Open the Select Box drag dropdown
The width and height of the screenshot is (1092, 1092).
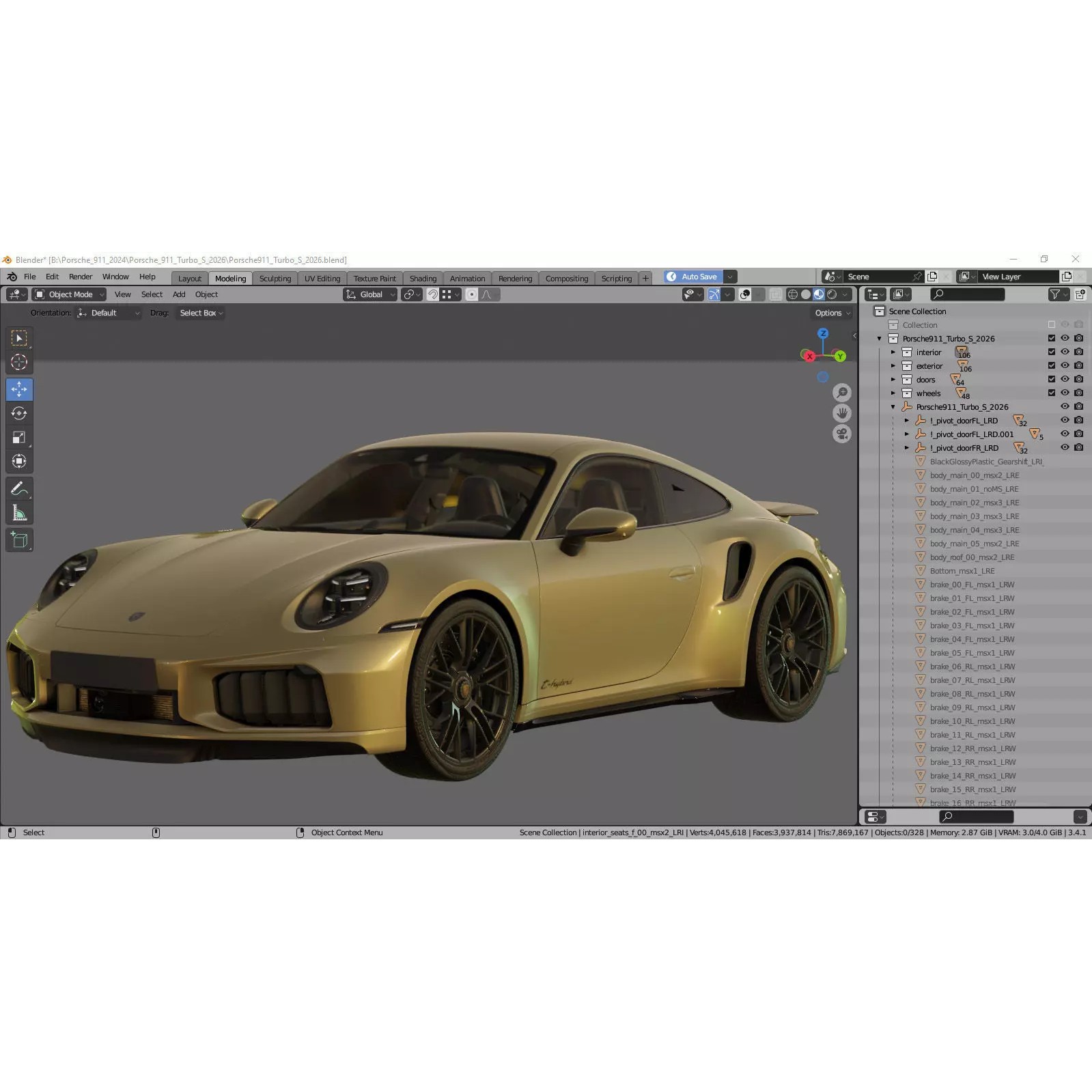coord(201,313)
